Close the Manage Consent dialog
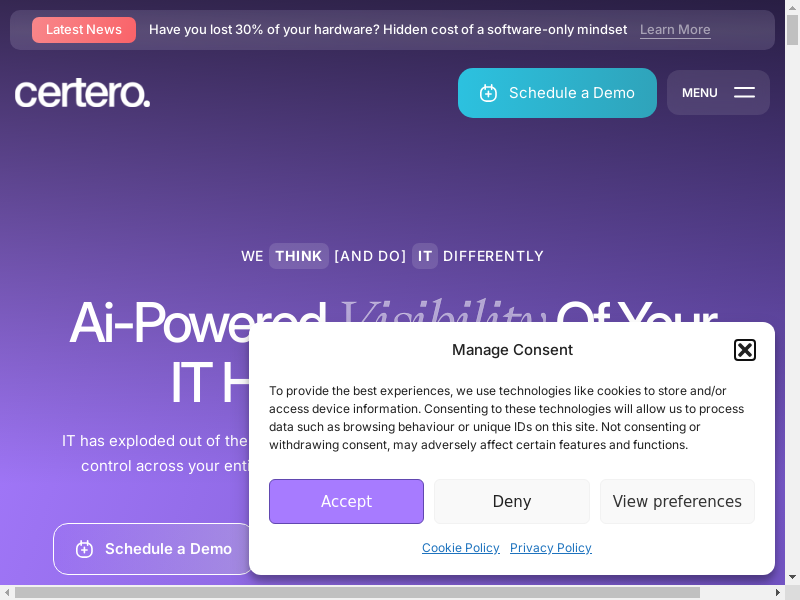The image size is (800, 600). coord(744,350)
